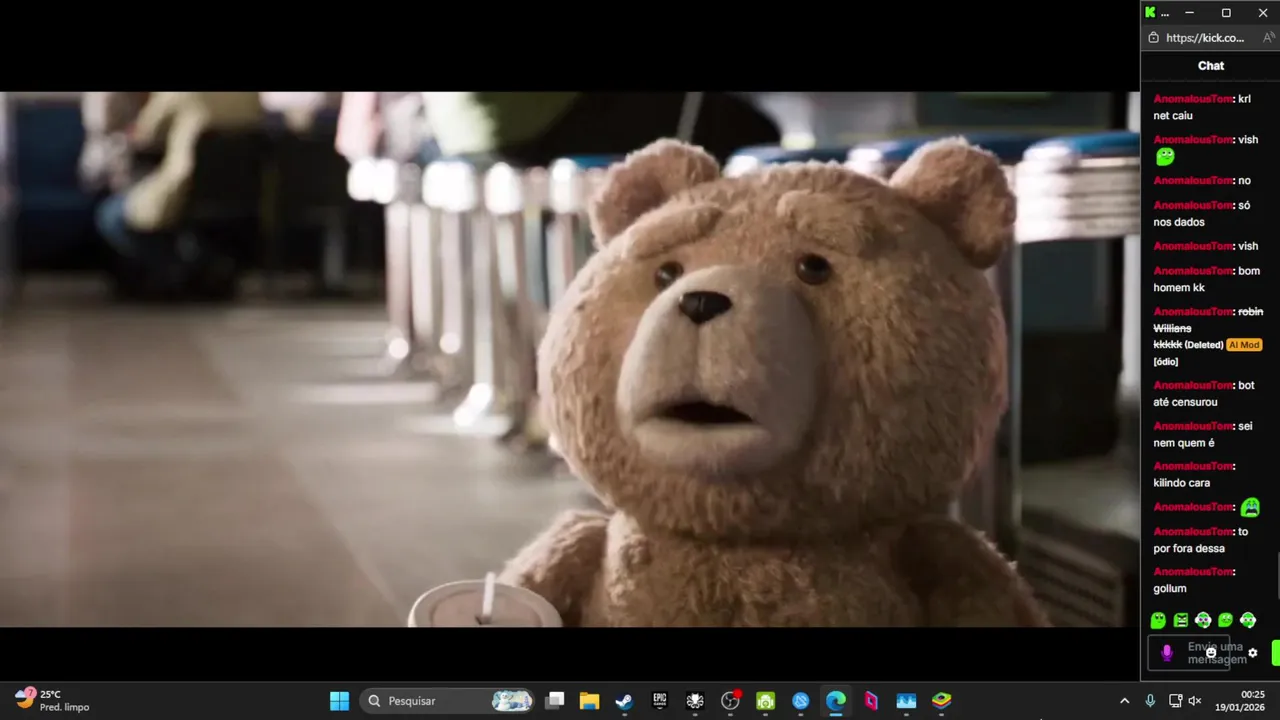The width and height of the screenshot is (1280, 720).
Task: Click the deleted 'robin Williams' message
Action: click(1208, 328)
